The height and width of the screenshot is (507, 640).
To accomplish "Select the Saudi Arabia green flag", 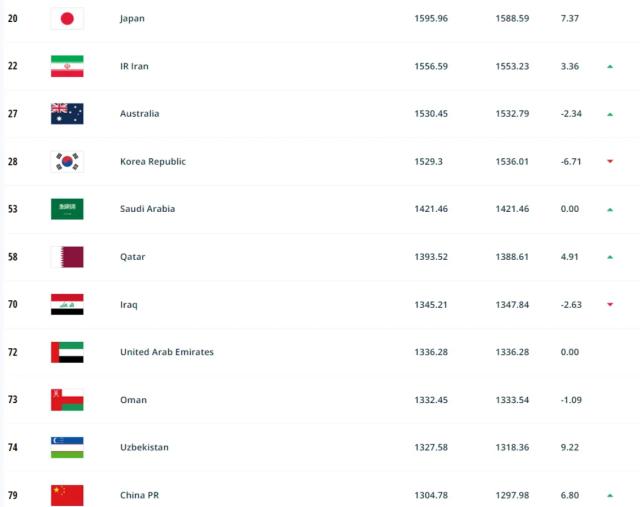I will coord(67,209).
